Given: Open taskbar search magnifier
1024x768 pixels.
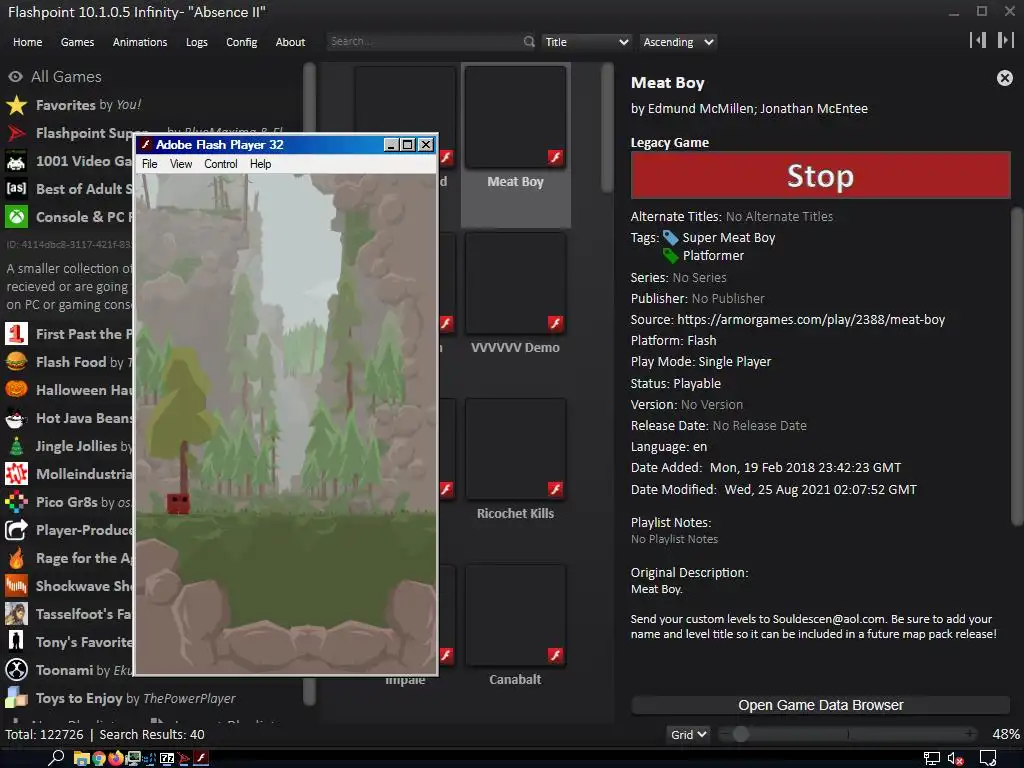Looking at the screenshot, I should click(56, 758).
